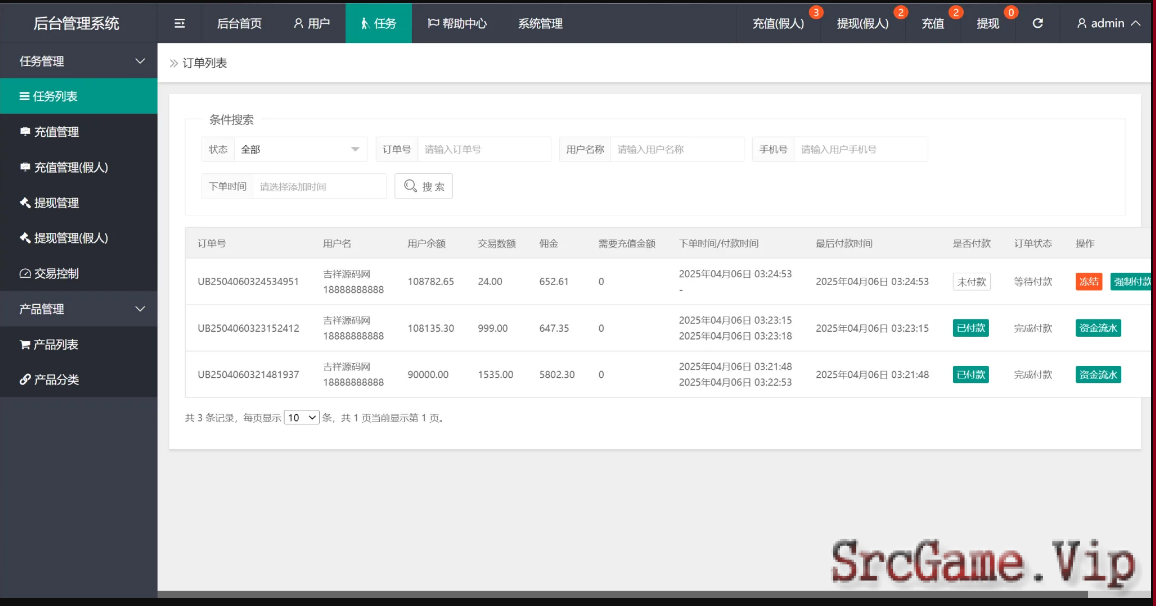Click the 冻结 button for the unpaid order
The height and width of the screenshot is (606, 1156).
click(1089, 282)
